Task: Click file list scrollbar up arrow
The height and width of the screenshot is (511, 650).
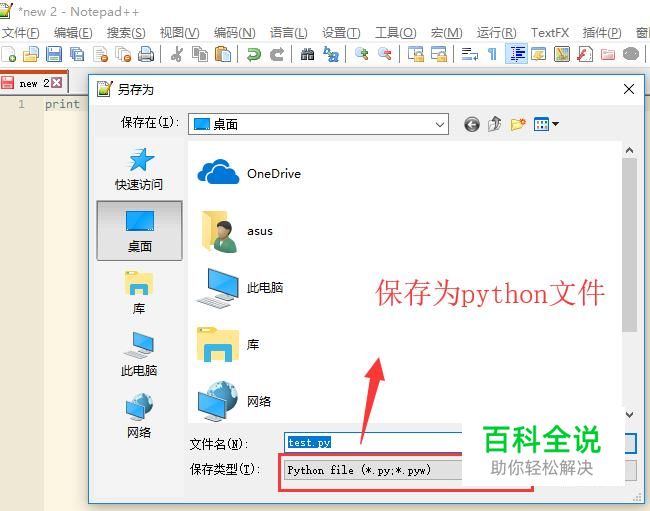Action: click(630, 150)
